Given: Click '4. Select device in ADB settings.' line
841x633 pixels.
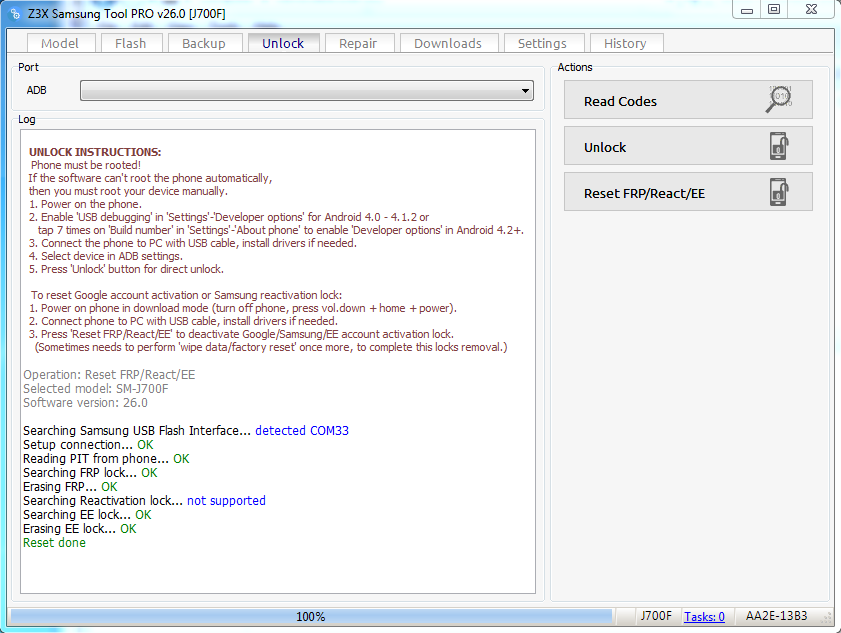Looking at the screenshot, I should pyautogui.click(x=106, y=256).
